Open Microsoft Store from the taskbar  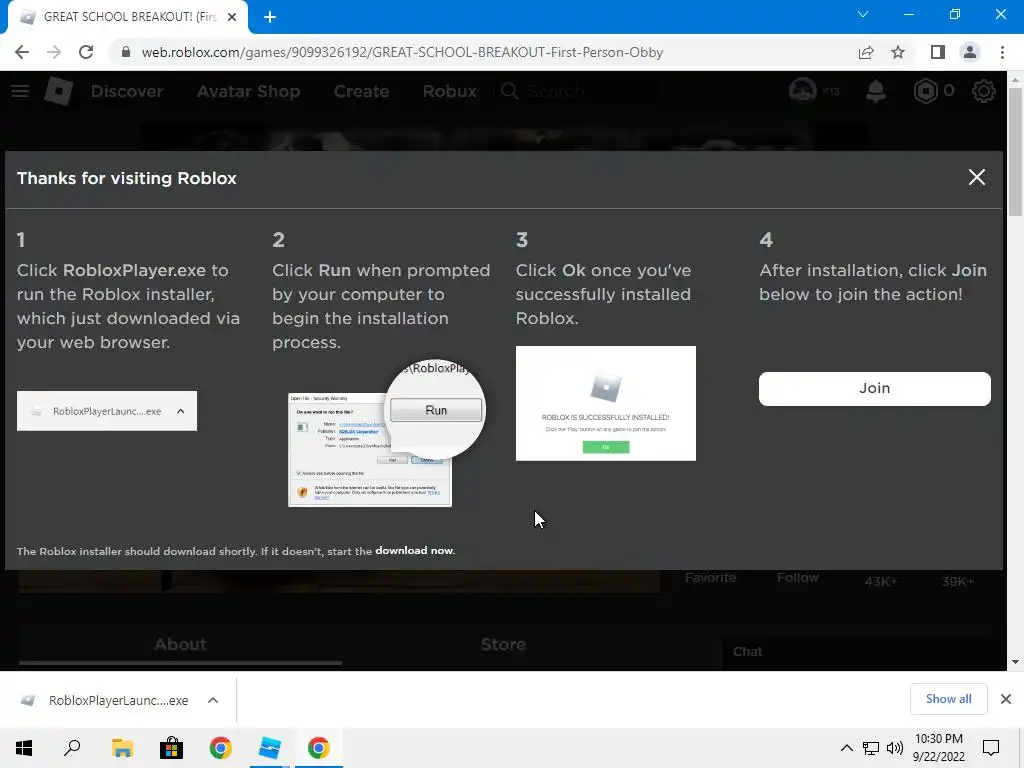(171, 748)
